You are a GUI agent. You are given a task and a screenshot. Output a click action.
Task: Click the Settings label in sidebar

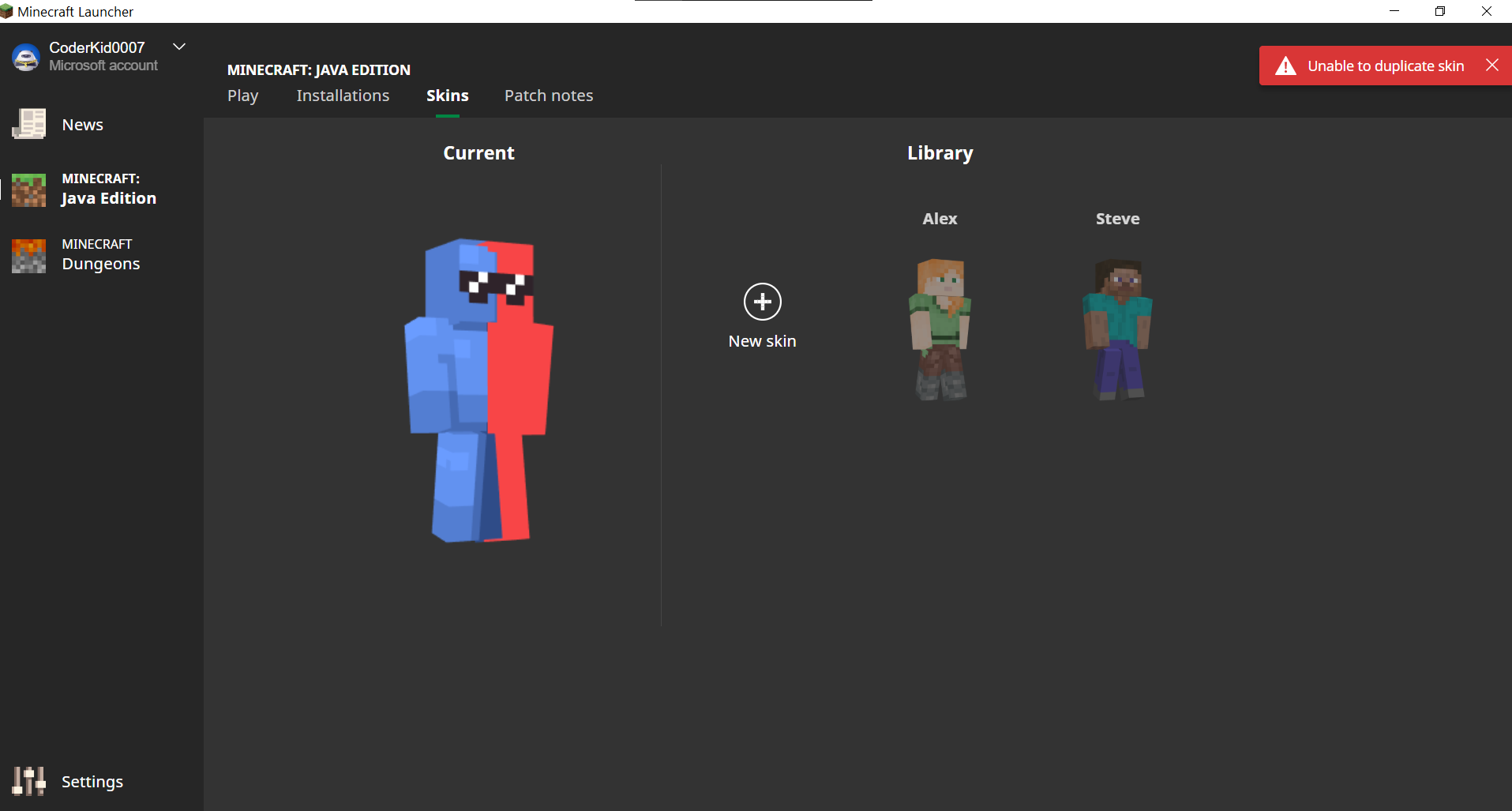pyautogui.click(x=92, y=782)
